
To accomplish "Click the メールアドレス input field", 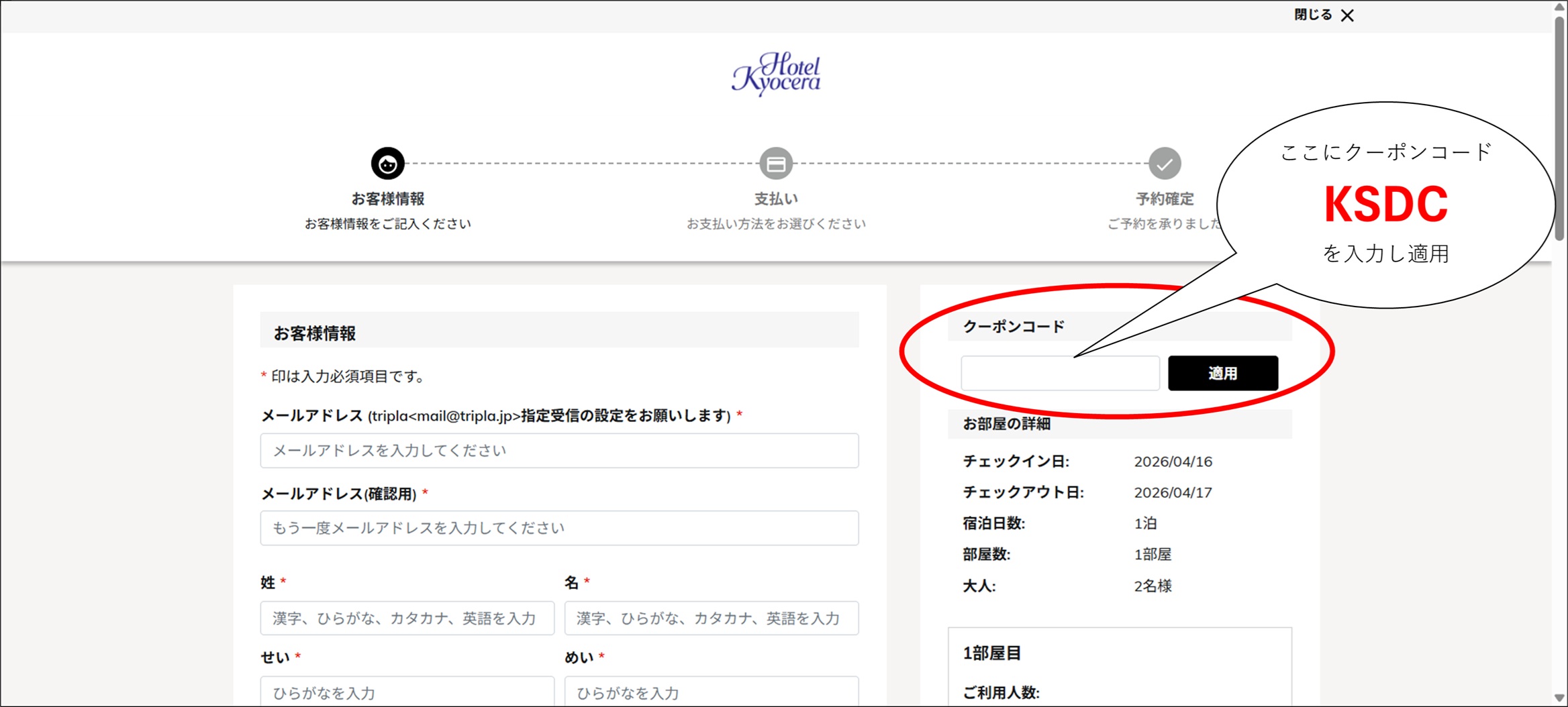I will (x=559, y=451).
